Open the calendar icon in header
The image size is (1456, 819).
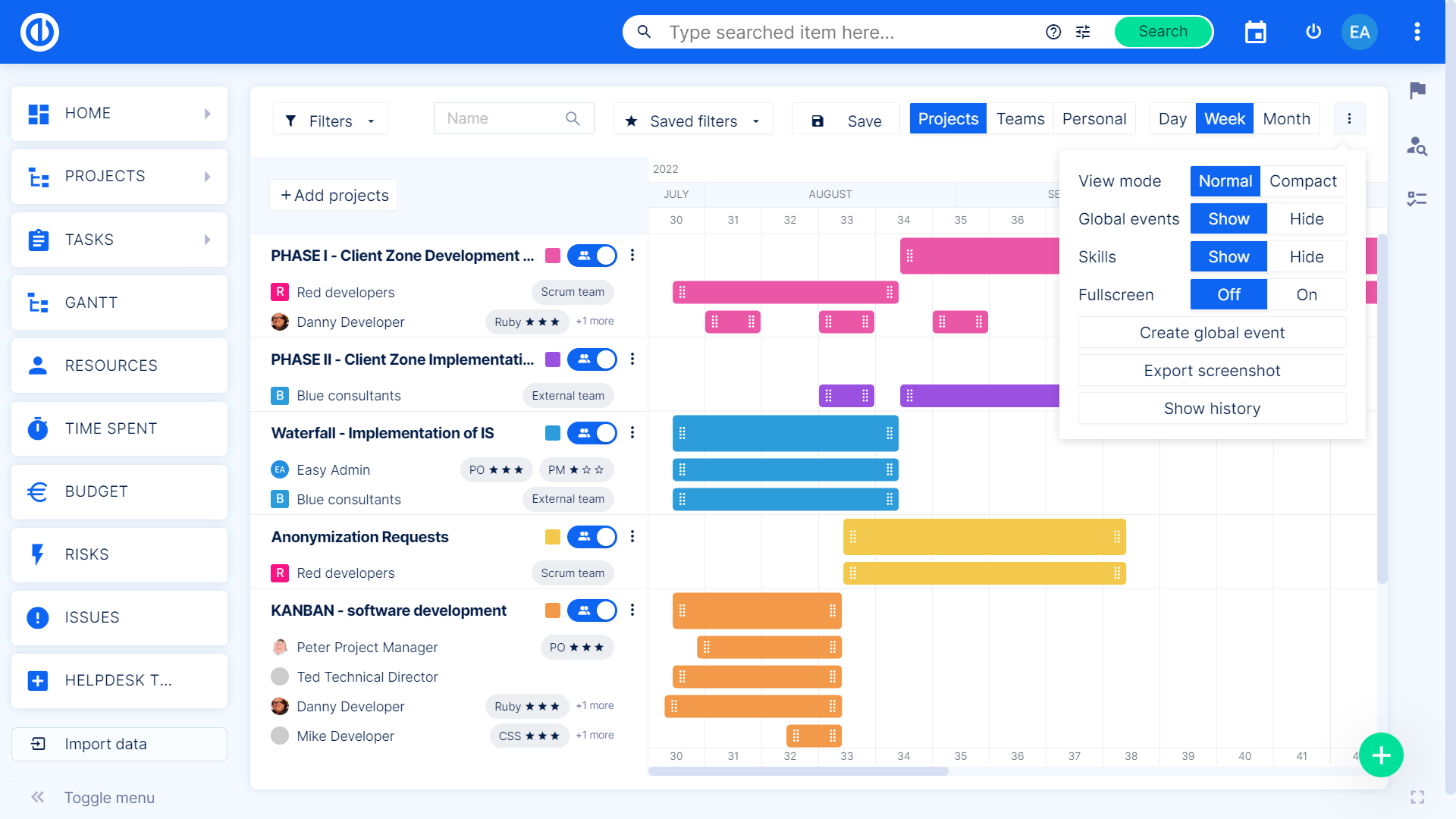click(1256, 32)
